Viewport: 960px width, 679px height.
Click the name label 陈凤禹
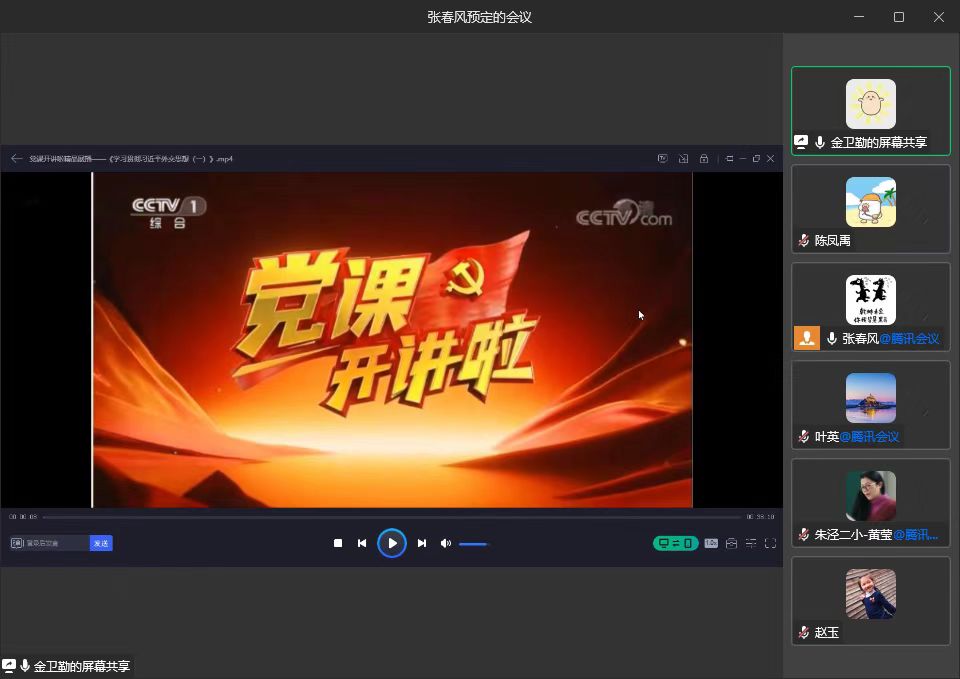pos(833,241)
